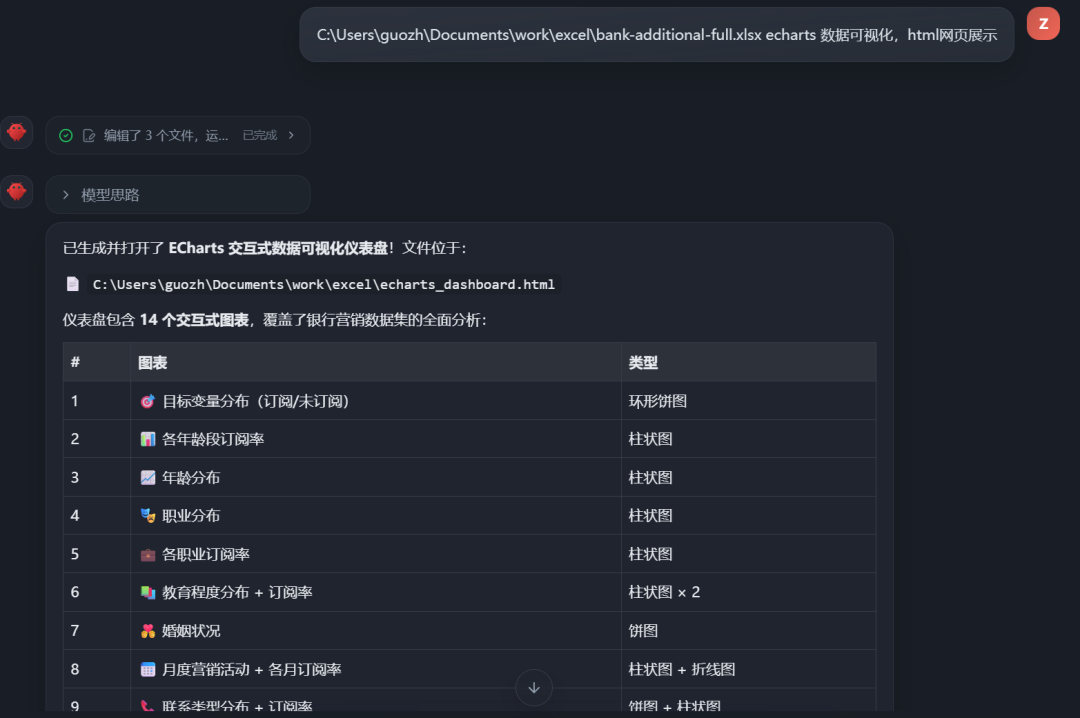Click the phone icon for 联系类型分布
This screenshot has width=1080, height=718.
point(147,706)
